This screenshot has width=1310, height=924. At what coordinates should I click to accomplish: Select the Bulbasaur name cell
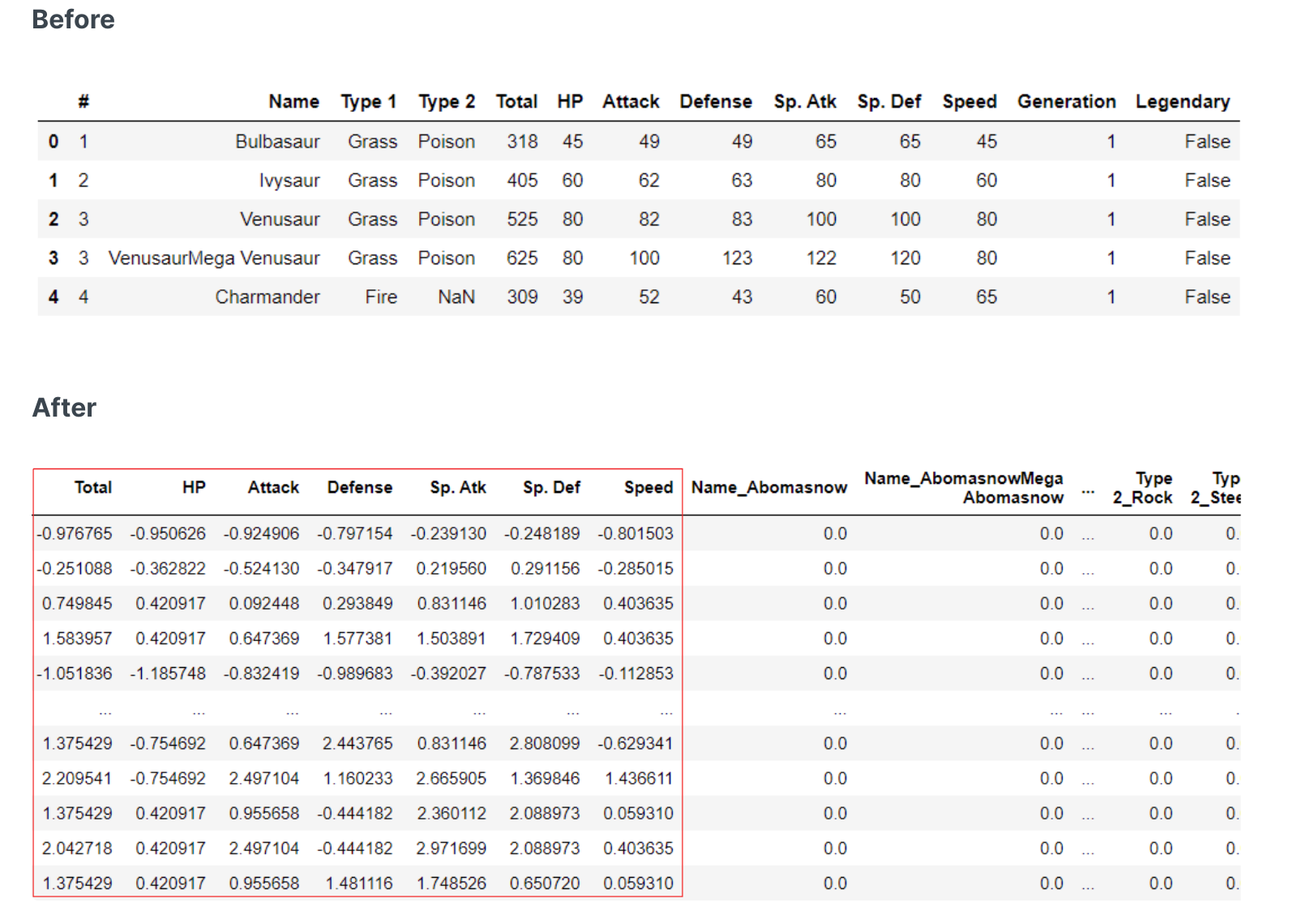click(x=277, y=142)
